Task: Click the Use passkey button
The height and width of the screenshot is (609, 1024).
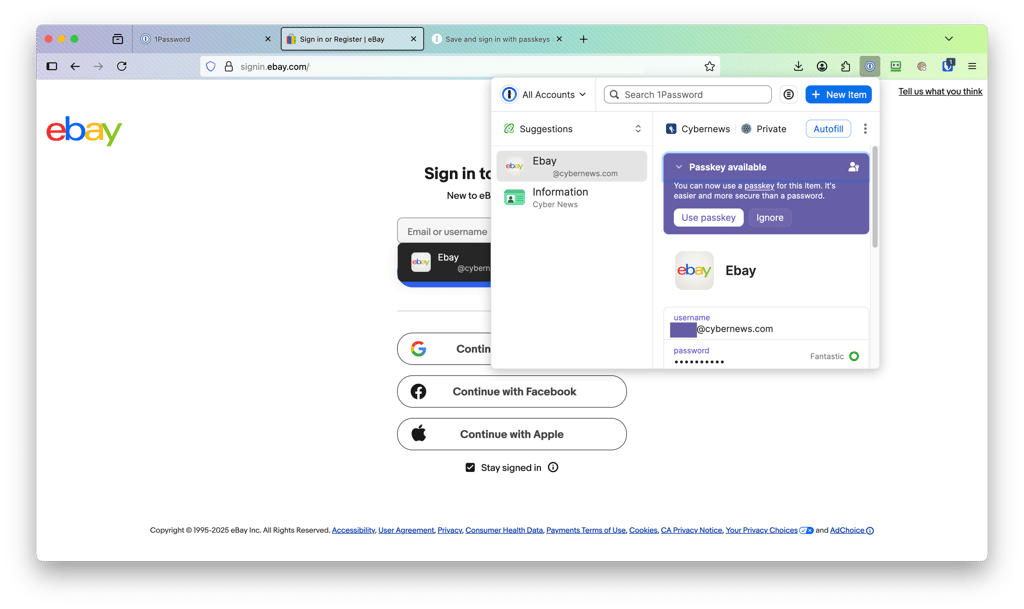Action: [x=708, y=217]
